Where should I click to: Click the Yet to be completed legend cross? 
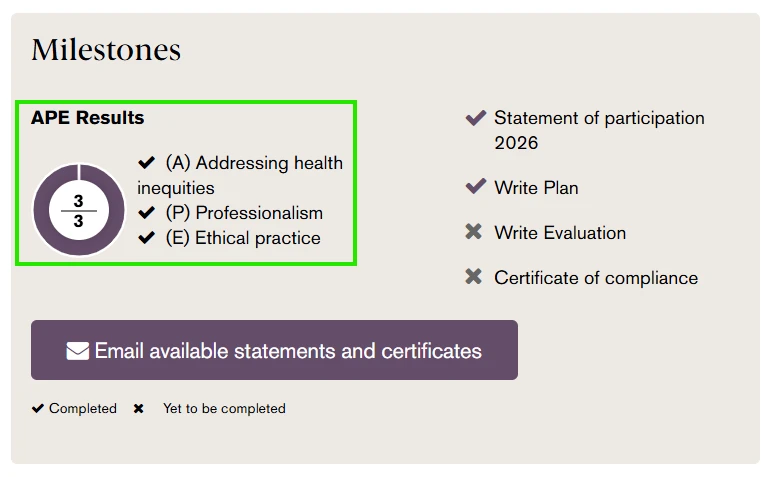139,409
